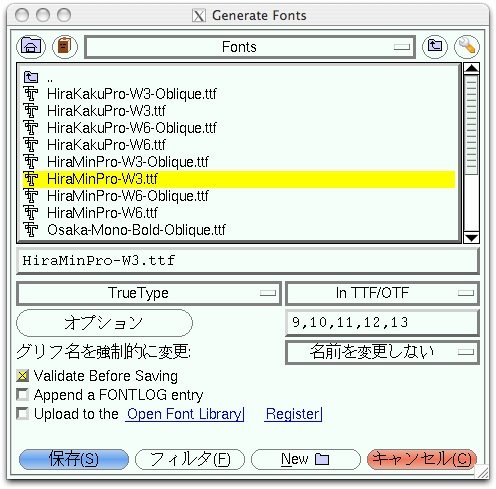Screen dimensions: 496x489
Task: Click the file list scroll up arrow
Action: pos(471,68)
